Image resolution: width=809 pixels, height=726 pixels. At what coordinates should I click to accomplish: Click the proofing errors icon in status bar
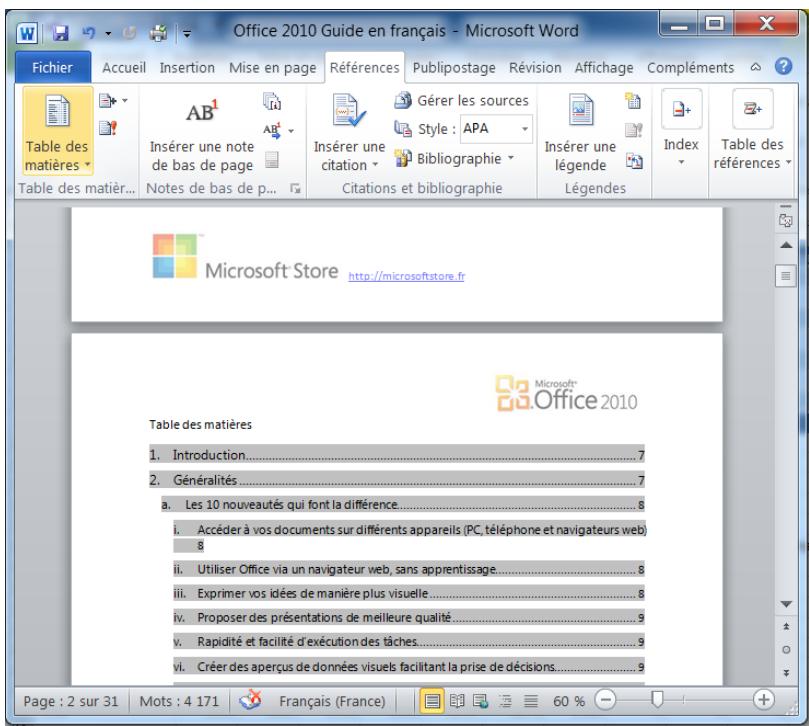(250, 700)
